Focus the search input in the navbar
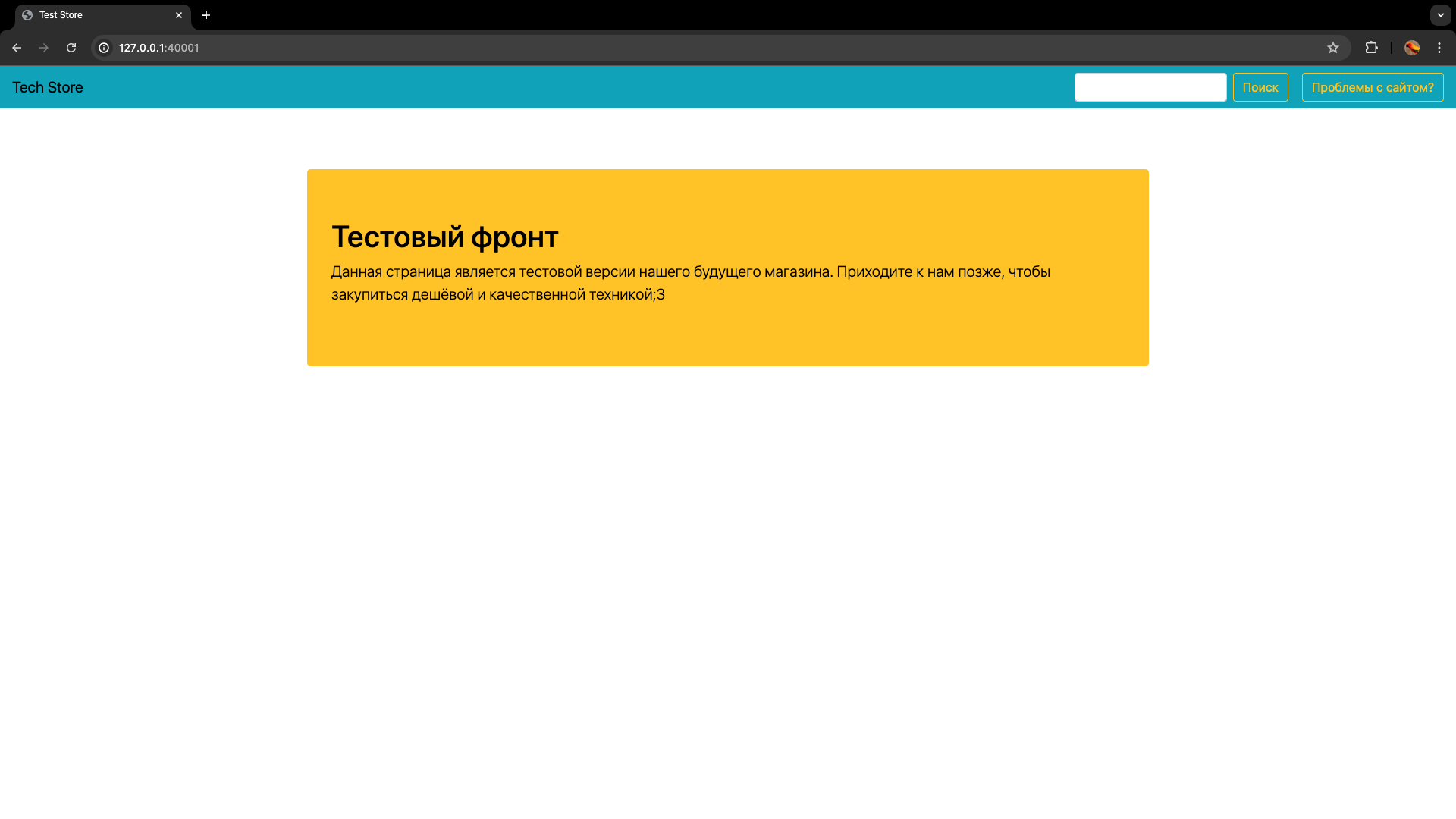Image resolution: width=1456 pixels, height=819 pixels. pos(1150,87)
